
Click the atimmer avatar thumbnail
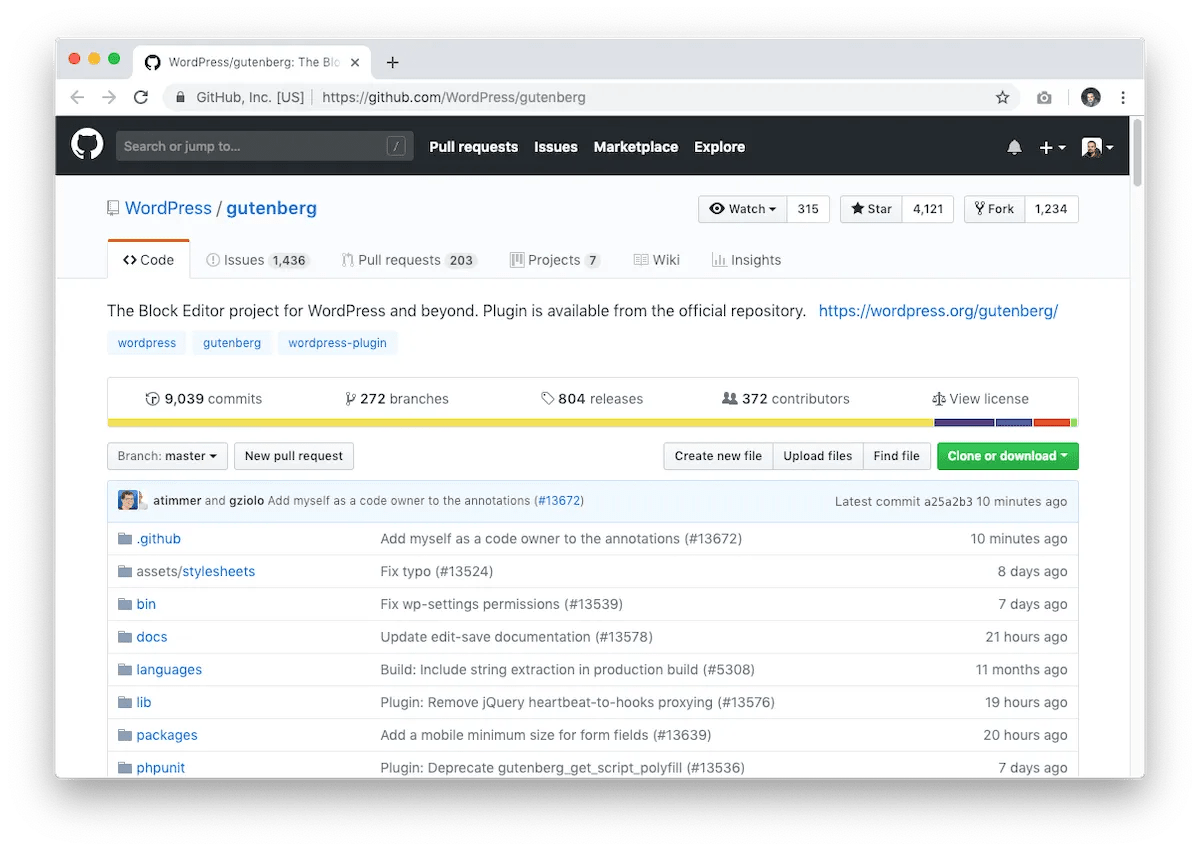pyautogui.click(x=128, y=500)
